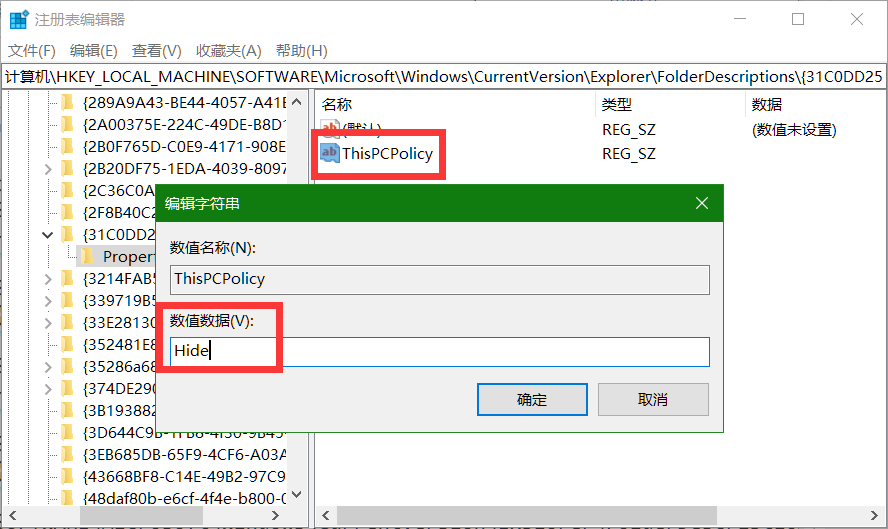The image size is (888, 529).
Task: Click values pane horizontal scroll left arrow
Action: [x=326, y=515]
